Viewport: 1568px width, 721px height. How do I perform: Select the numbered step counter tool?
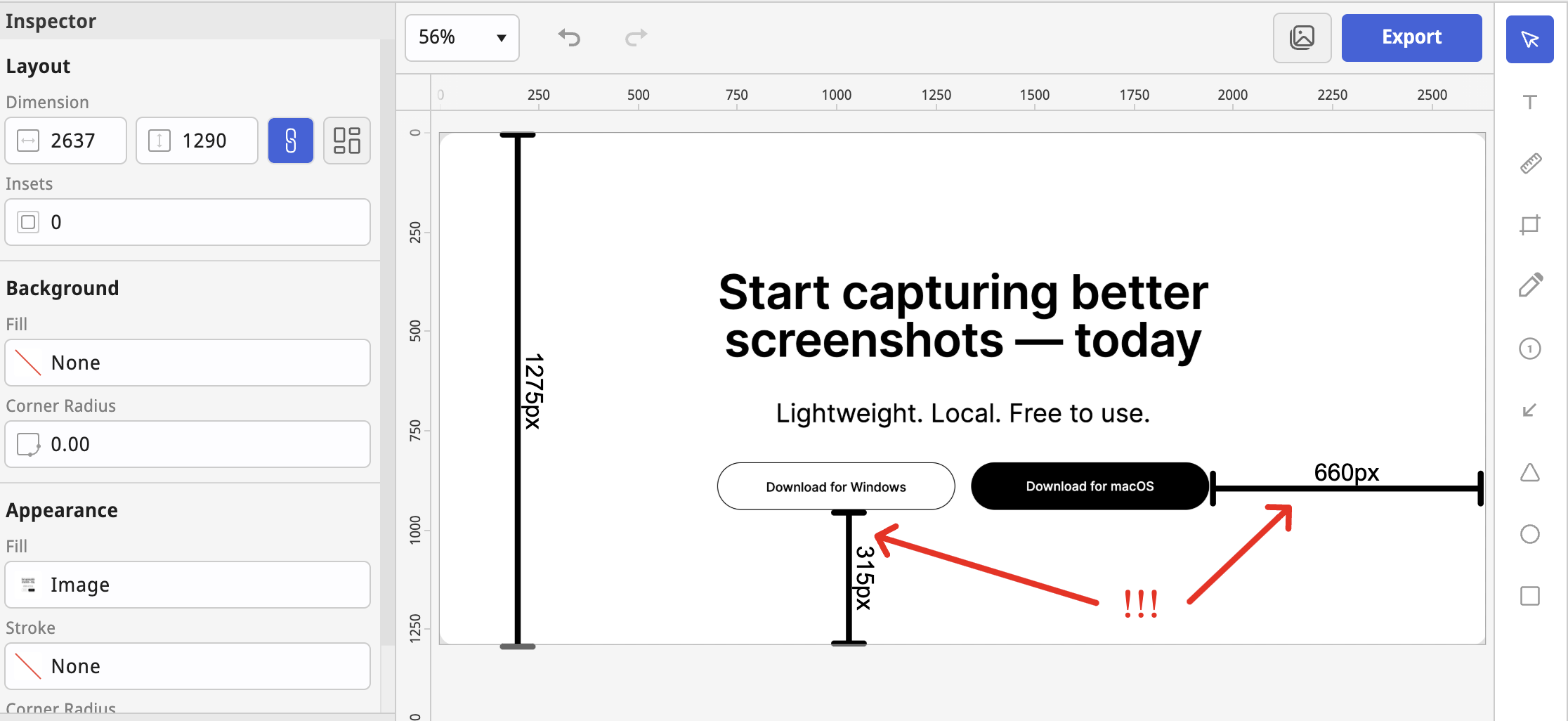click(x=1529, y=349)
